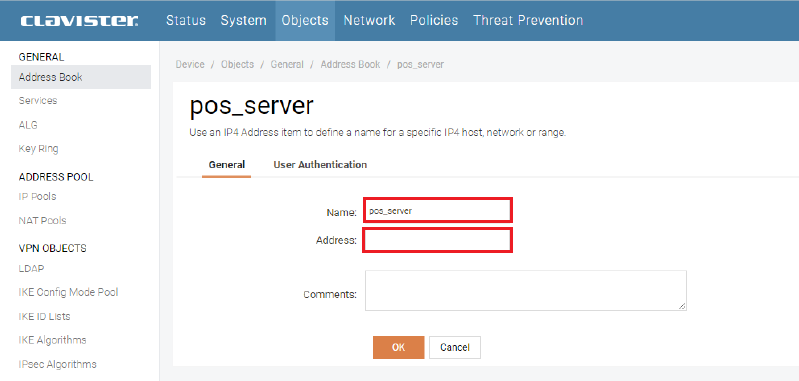Go to Device breadcrumb link
The height and width of the screenshot is (381, 799).
click(190, 65)
